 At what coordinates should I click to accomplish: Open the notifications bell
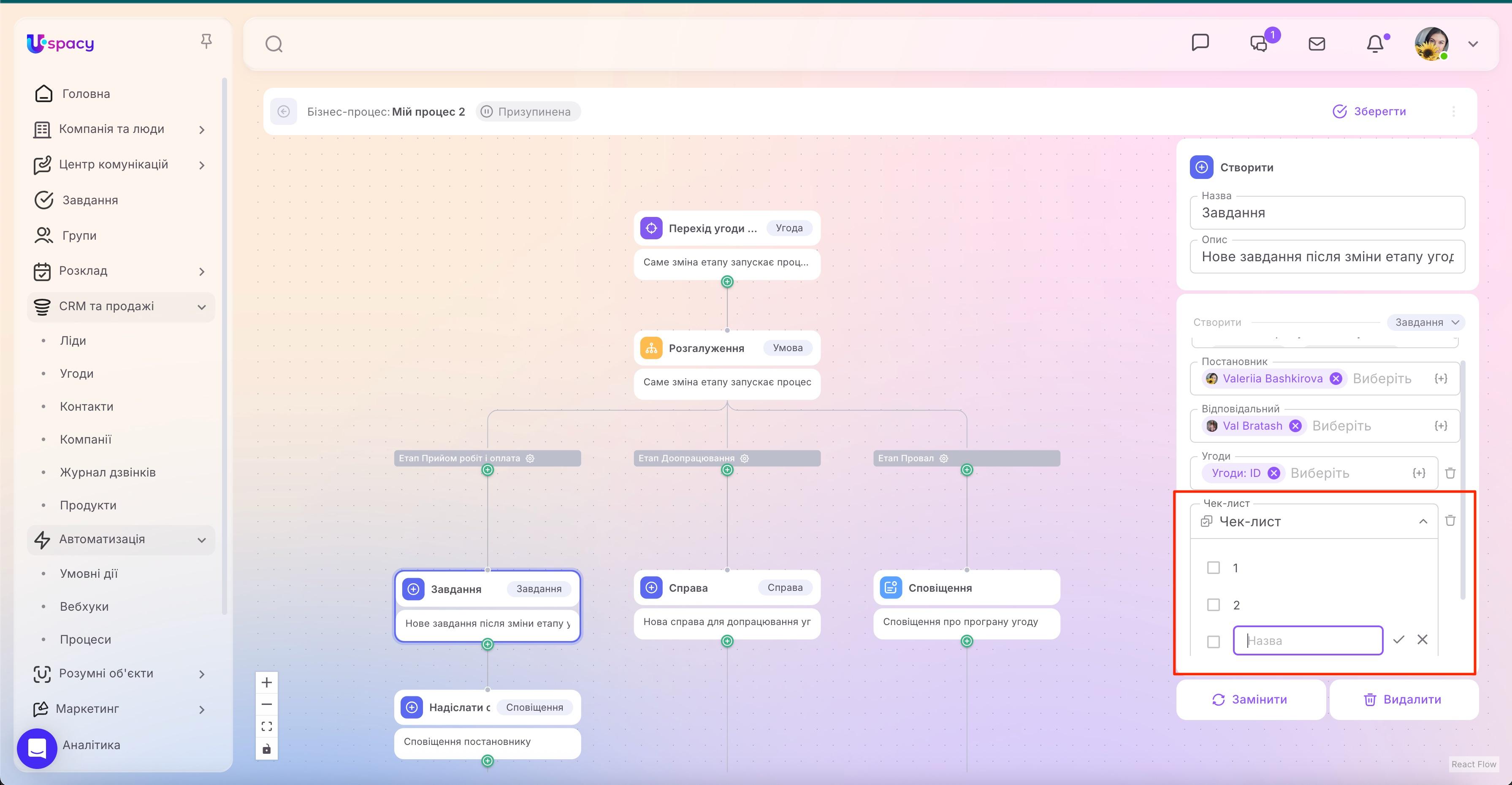tap(1376, 43)
